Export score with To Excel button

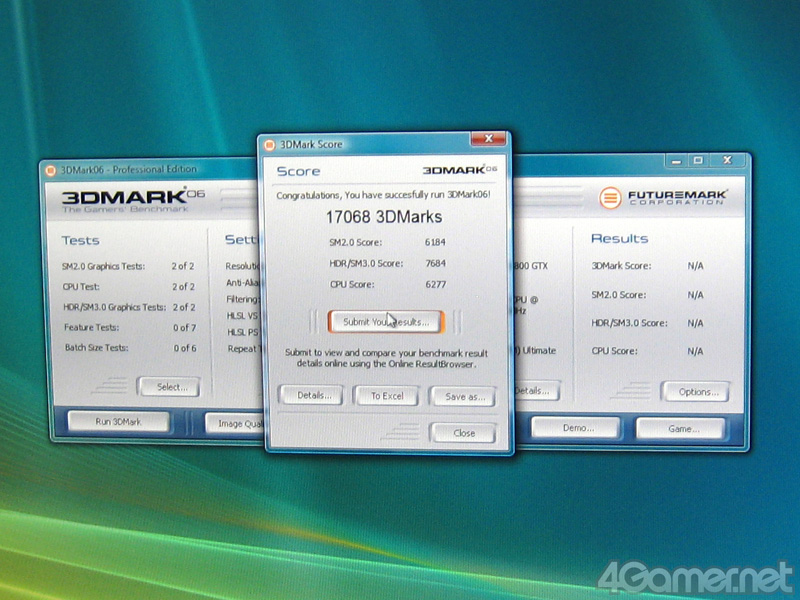386,396
